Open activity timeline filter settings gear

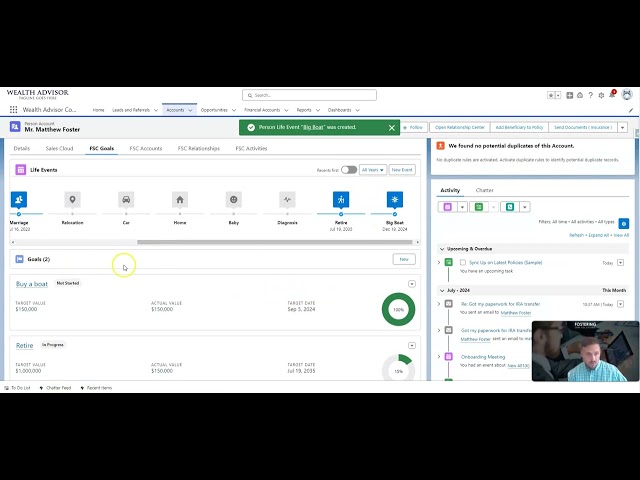(624, 223)
